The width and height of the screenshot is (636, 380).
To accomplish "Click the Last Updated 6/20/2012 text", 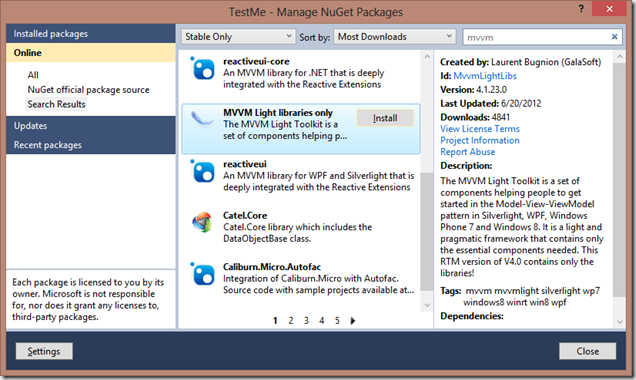I will click(491, 103).
